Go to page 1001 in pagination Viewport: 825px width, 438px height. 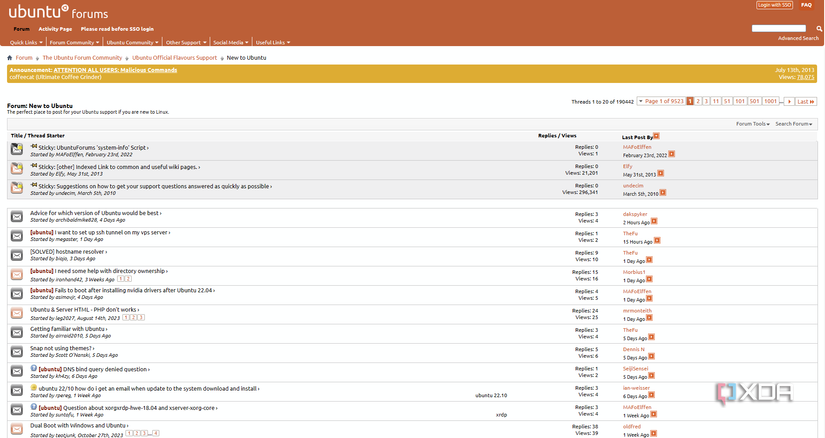pos(771,102)
